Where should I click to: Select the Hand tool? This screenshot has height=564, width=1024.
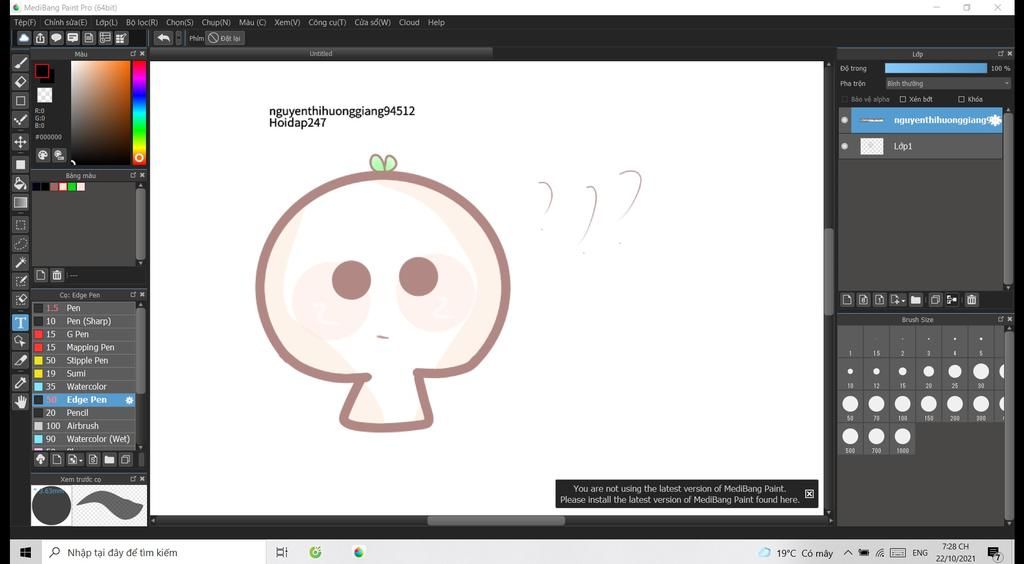[x=20, y=401]
